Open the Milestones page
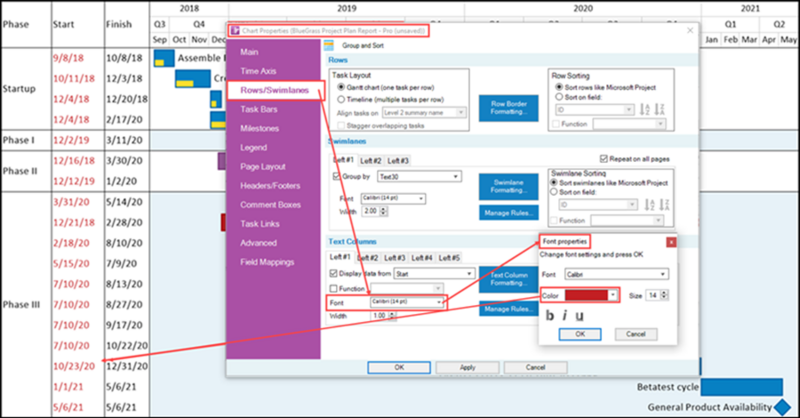Viewport: 800px width, 418px height. 260,129
